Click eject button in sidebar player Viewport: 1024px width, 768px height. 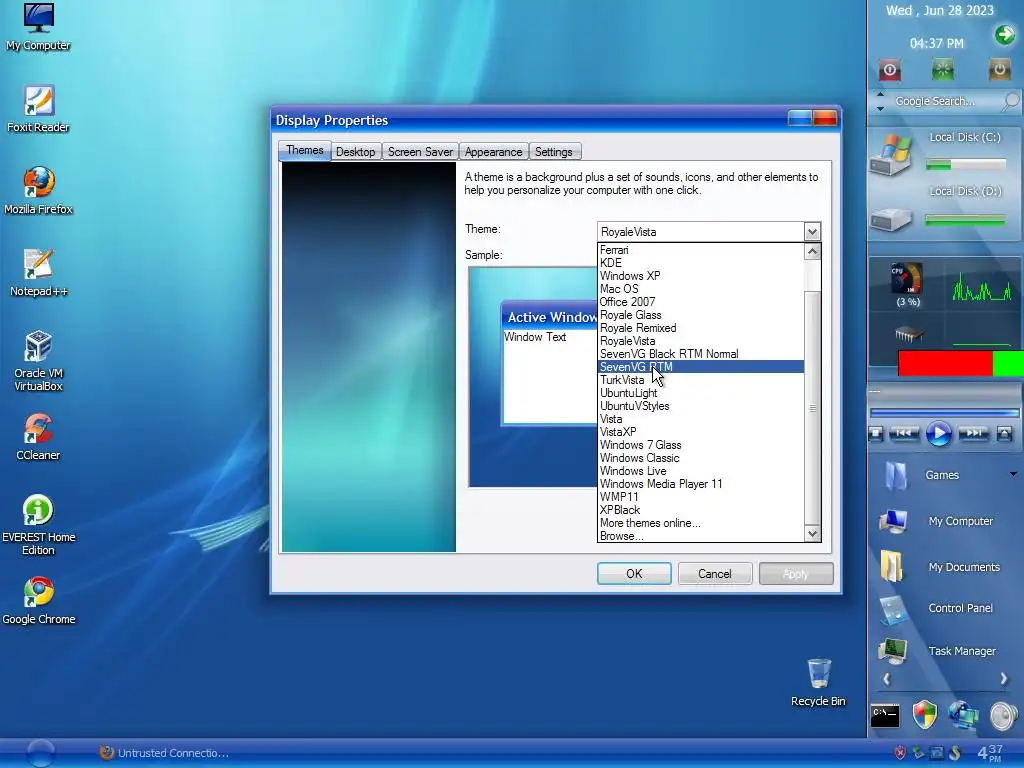[x=1004, y=434]
